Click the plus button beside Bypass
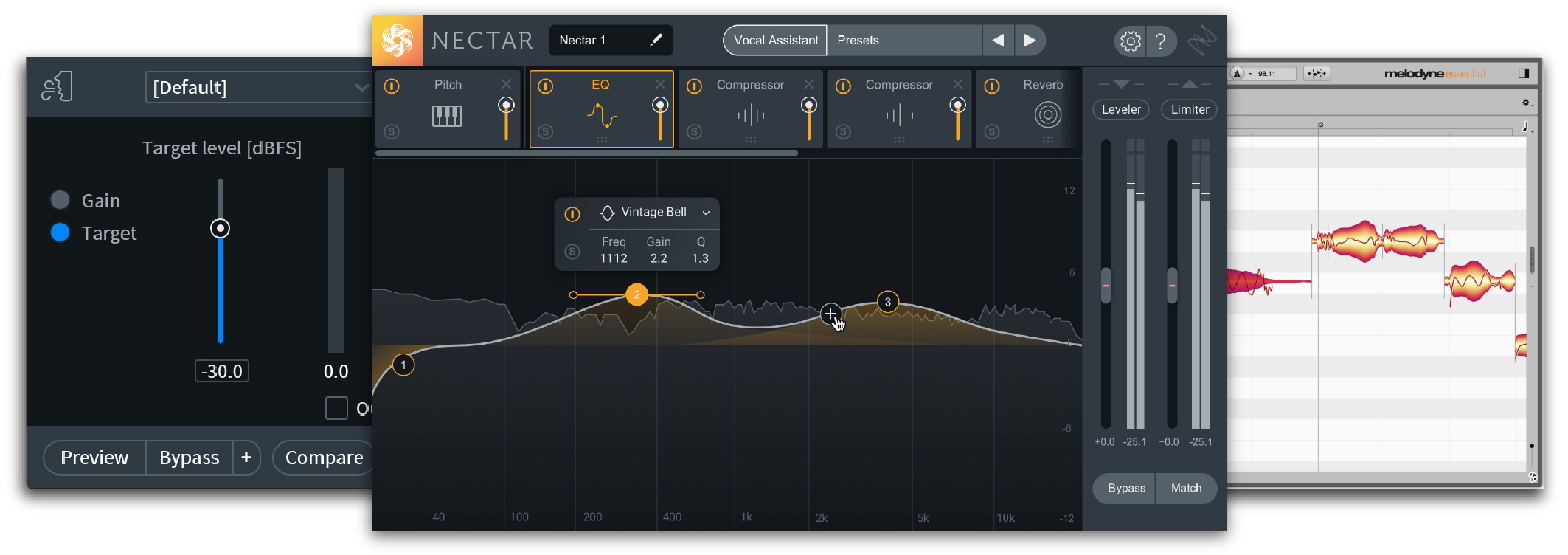The image size is (1568, 555). [246, 458]
